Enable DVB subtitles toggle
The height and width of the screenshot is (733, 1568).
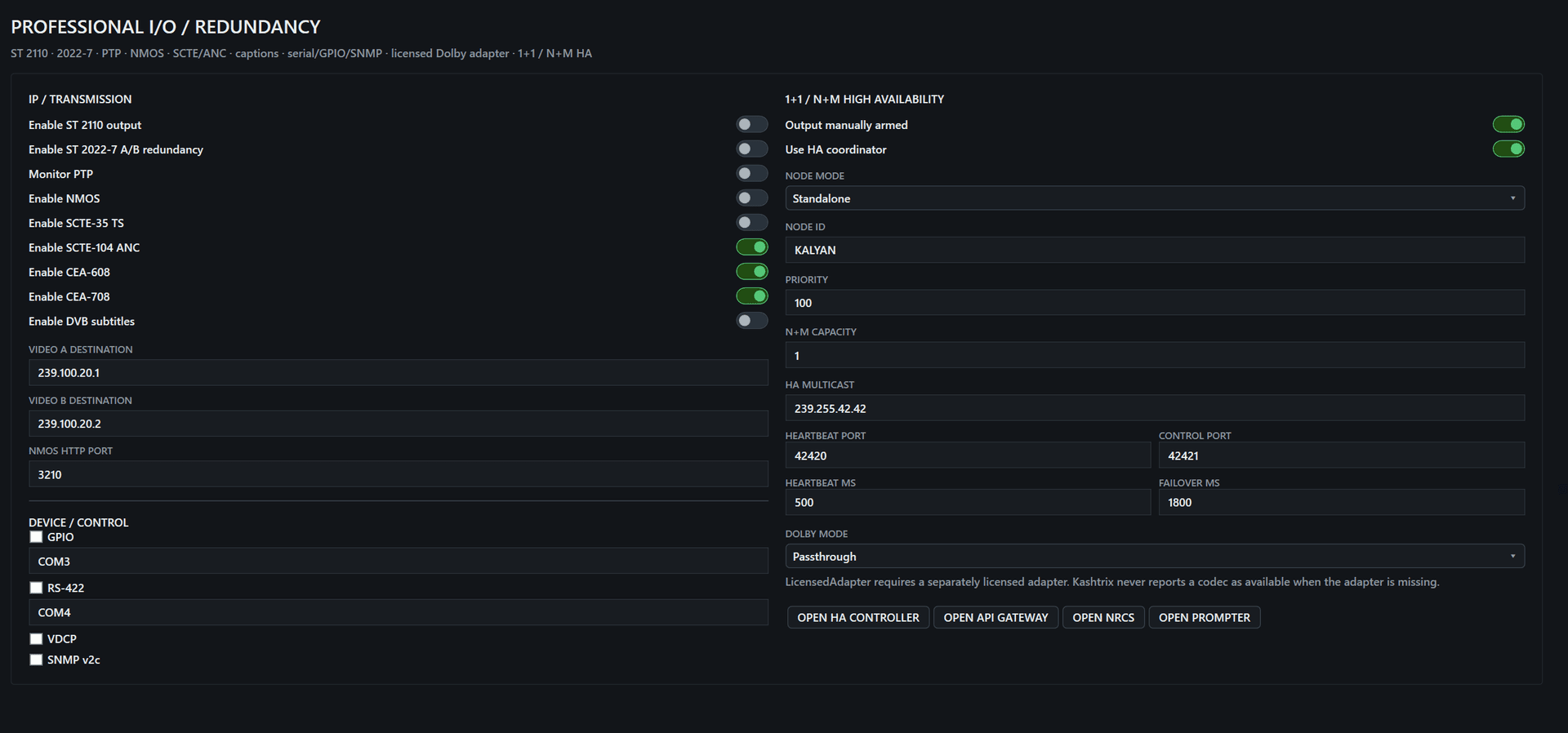(751, 321)
